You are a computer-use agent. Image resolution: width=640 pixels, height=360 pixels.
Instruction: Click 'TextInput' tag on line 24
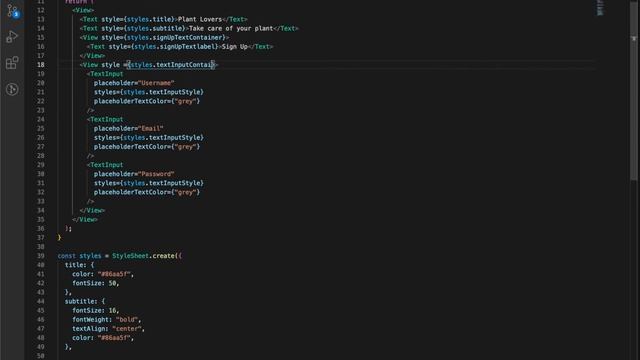[x=107, y=120]
